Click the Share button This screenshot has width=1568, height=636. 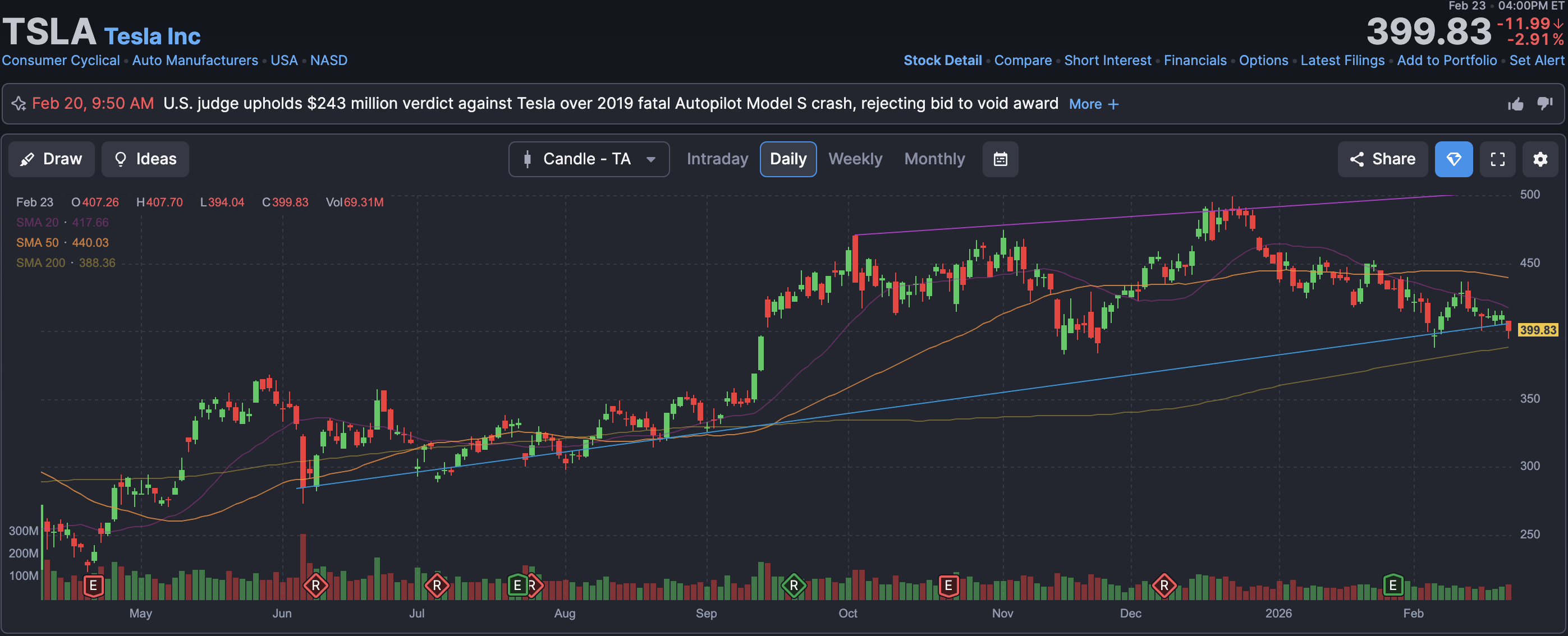pyautogui.click(x=1382, y=159)
